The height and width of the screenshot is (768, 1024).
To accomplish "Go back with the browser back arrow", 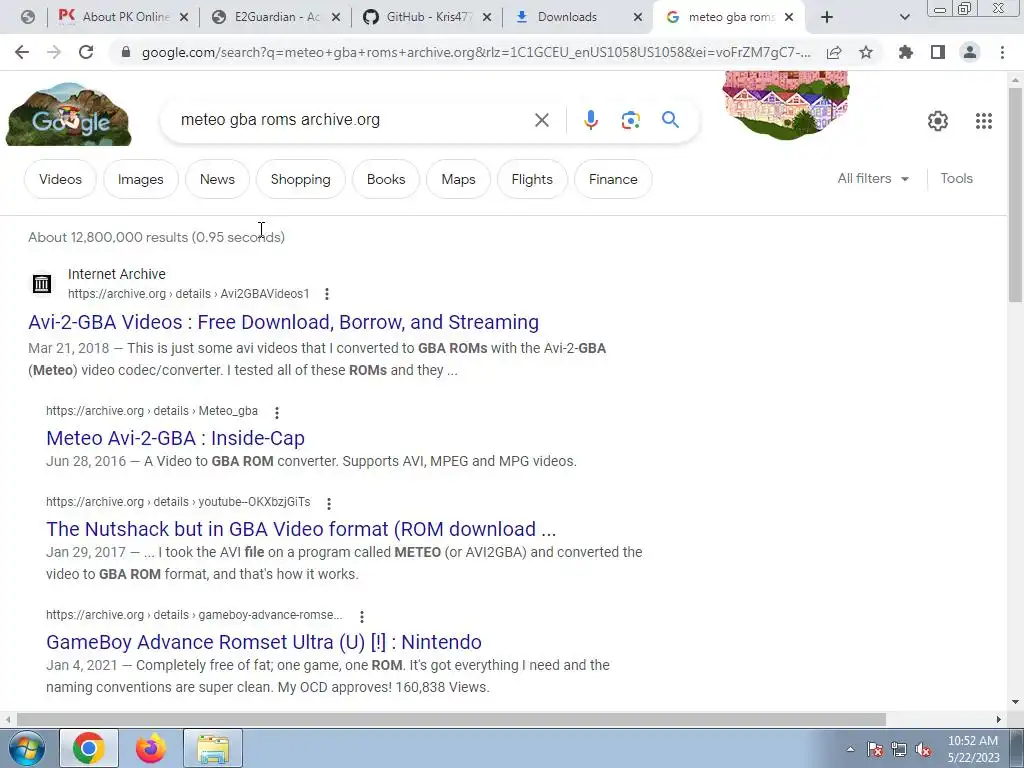I will pos(22,52).
